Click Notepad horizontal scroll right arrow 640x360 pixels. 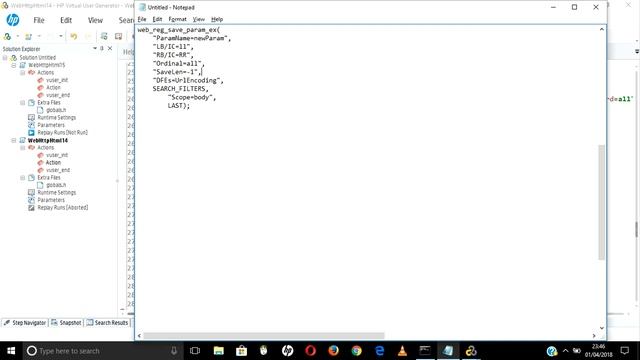click(x=593, y=336)
